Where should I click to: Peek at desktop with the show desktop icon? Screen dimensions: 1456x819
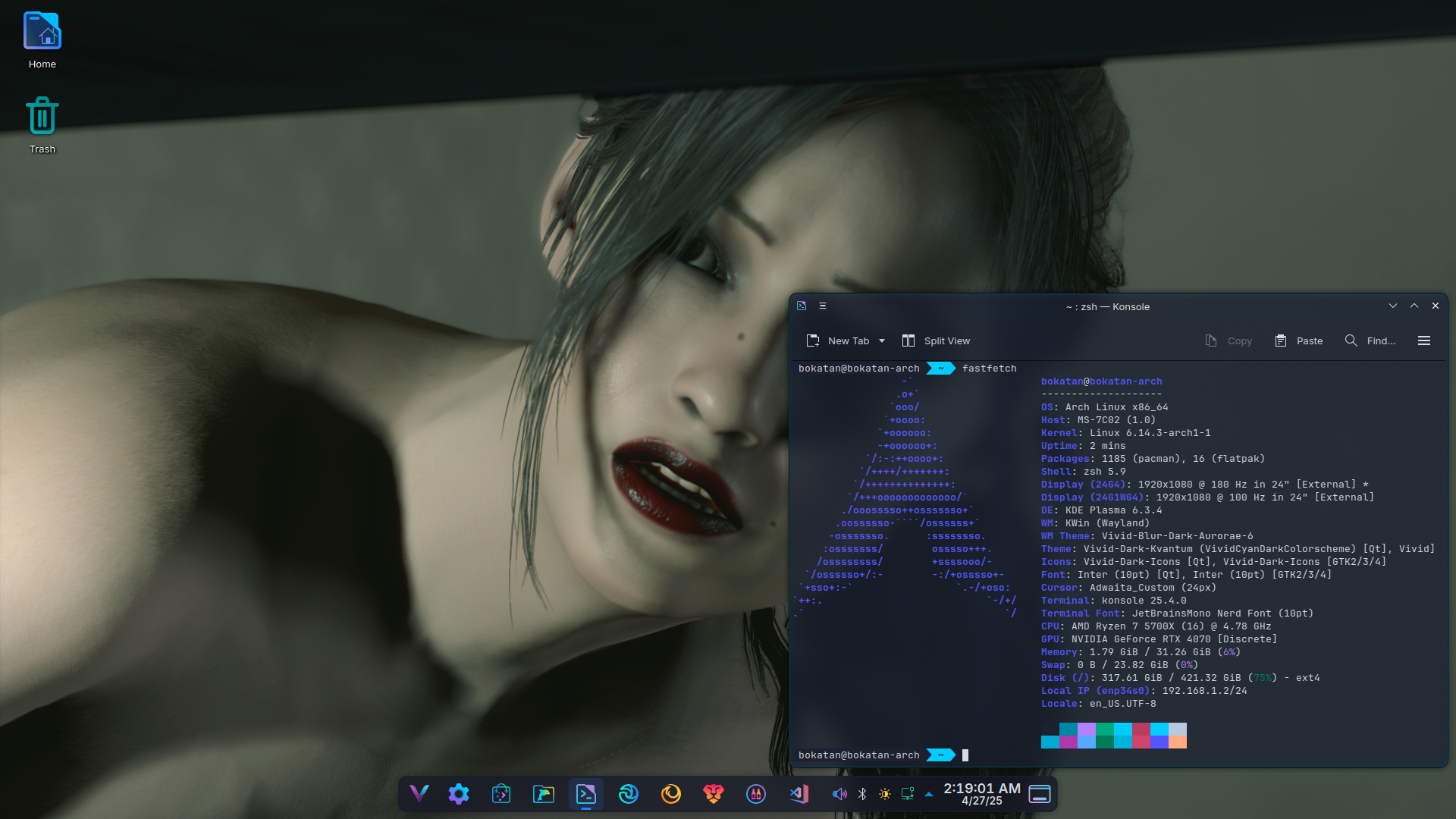(1040, 794)
